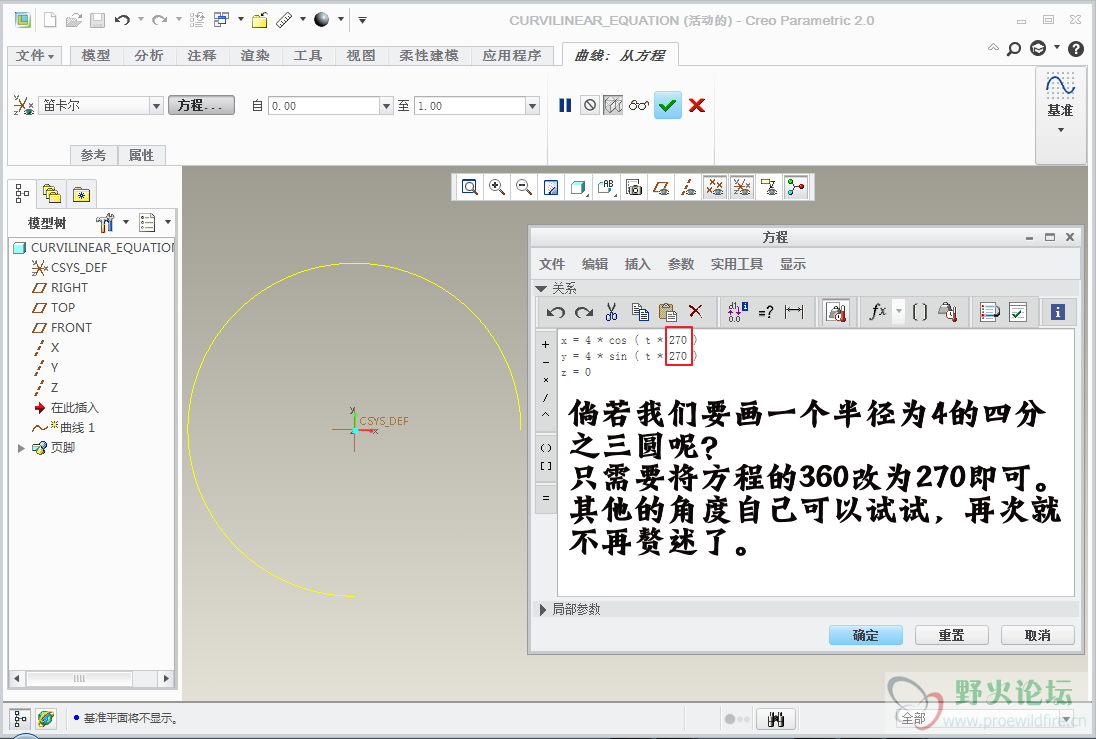The width and height of the screenshot is (1096, 739).
Task: Click the Paste icon in the equation window
Action: (668, 312)
